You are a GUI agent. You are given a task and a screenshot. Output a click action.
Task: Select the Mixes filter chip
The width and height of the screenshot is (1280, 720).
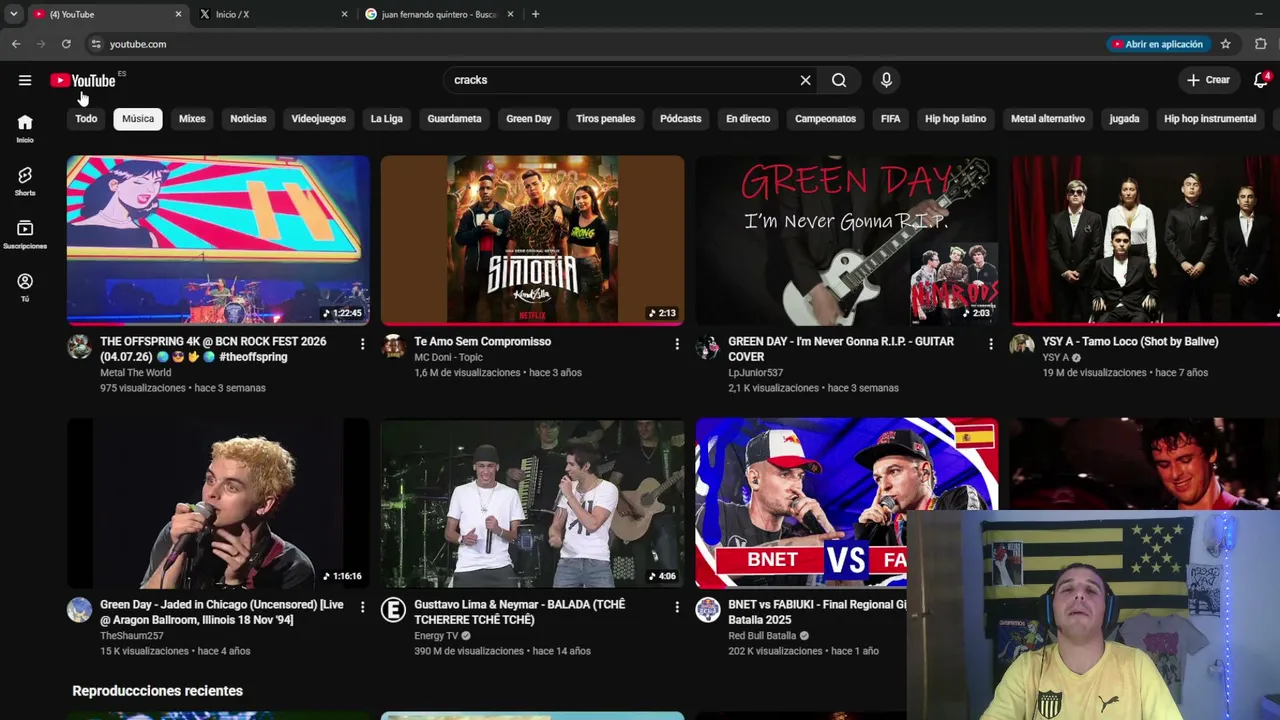coord(192,119)
